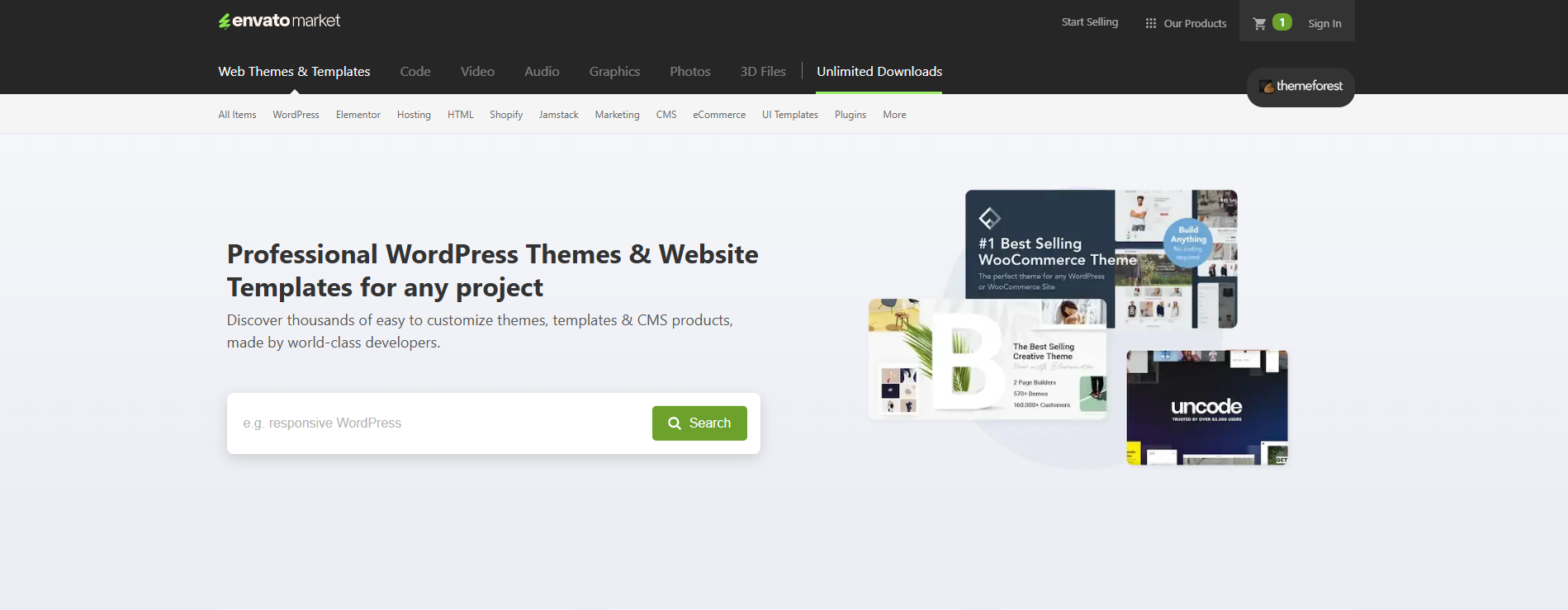Open the shopping cart icon
Screen dimensions: 1568x610
tap(1259, 23)
